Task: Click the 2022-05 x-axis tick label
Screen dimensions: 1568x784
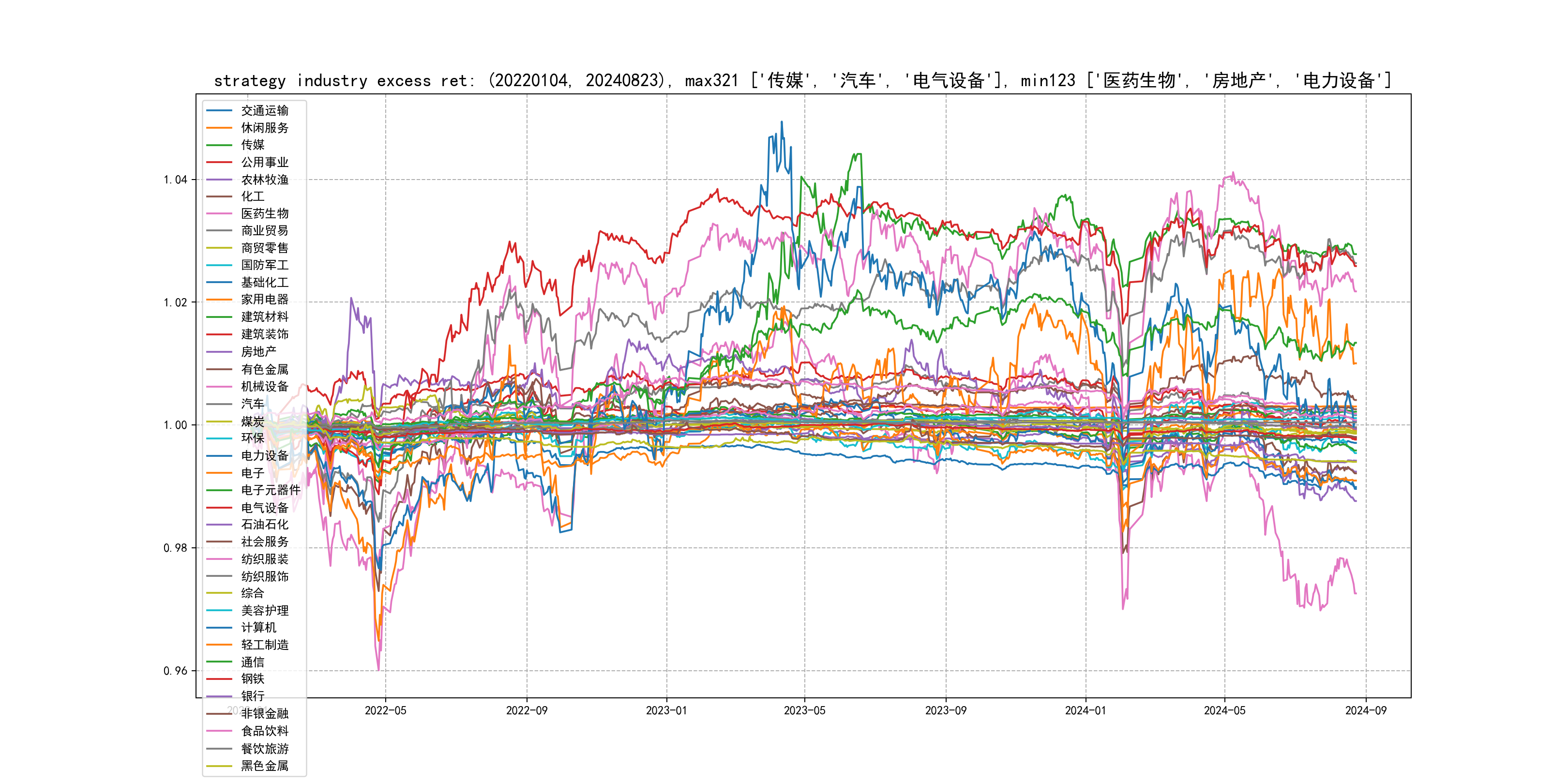Action: tap(385, 710)
